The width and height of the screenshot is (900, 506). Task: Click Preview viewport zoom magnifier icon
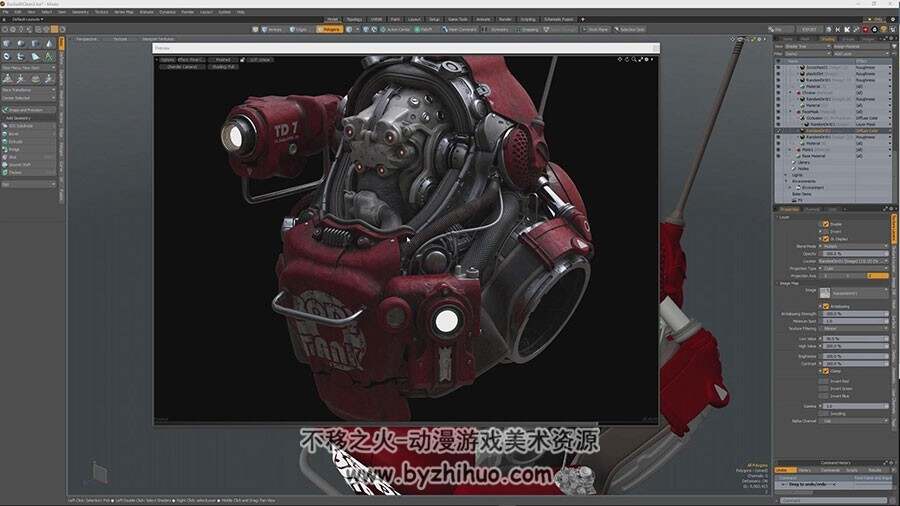pos(634,59)
